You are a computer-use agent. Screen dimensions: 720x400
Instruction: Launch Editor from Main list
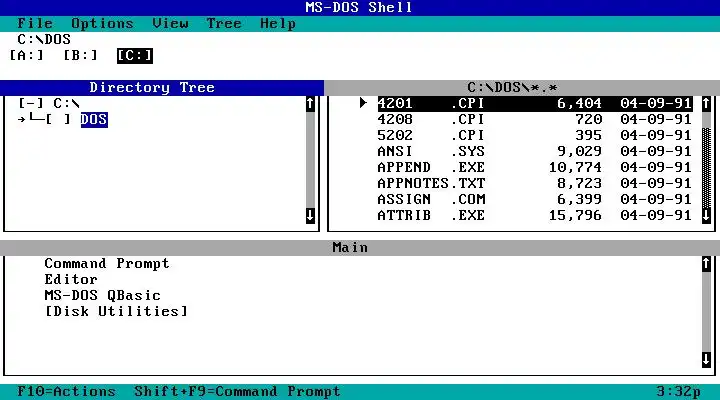tap(71, 279)
